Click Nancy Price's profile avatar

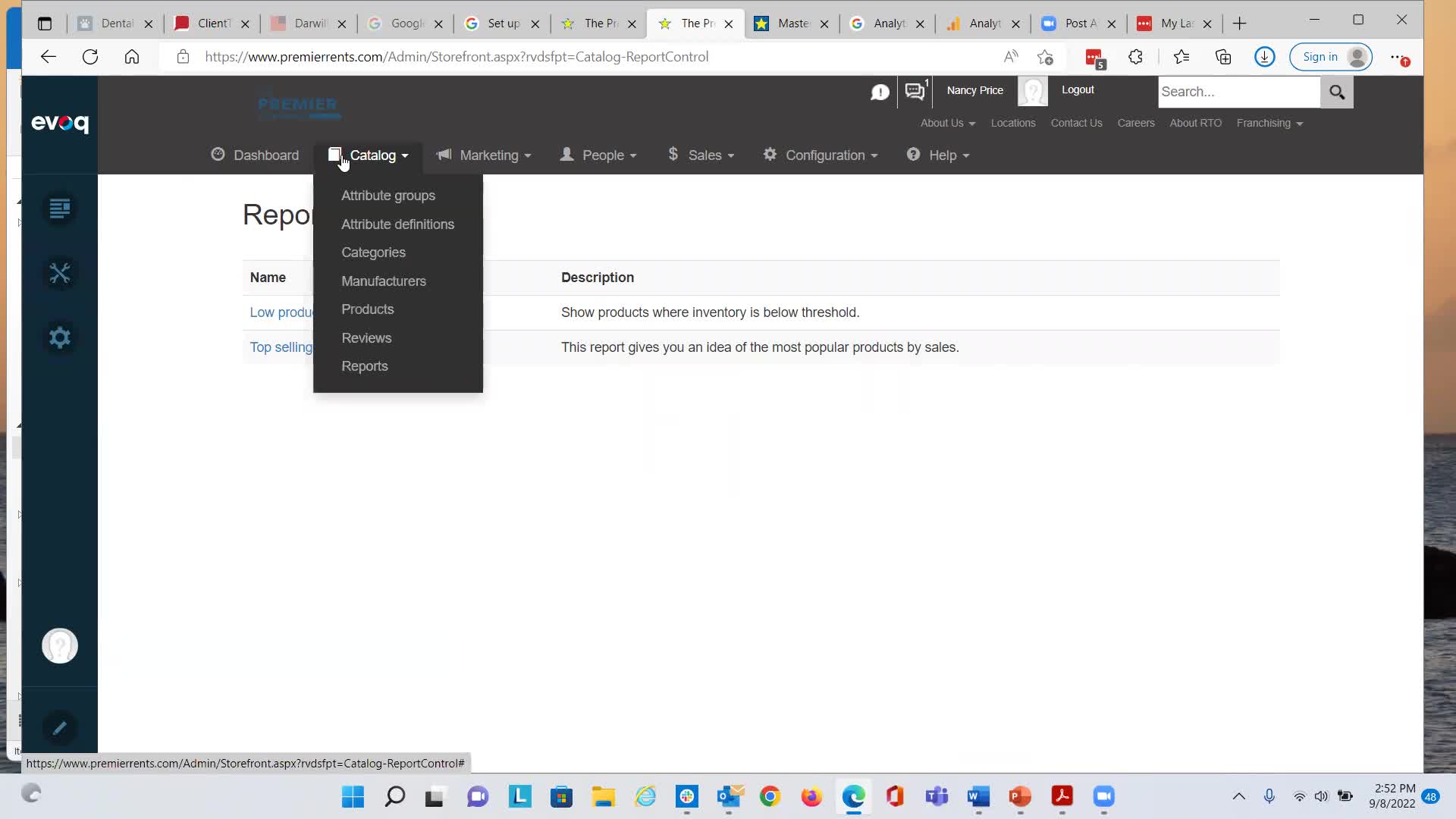pos(1033,91)
